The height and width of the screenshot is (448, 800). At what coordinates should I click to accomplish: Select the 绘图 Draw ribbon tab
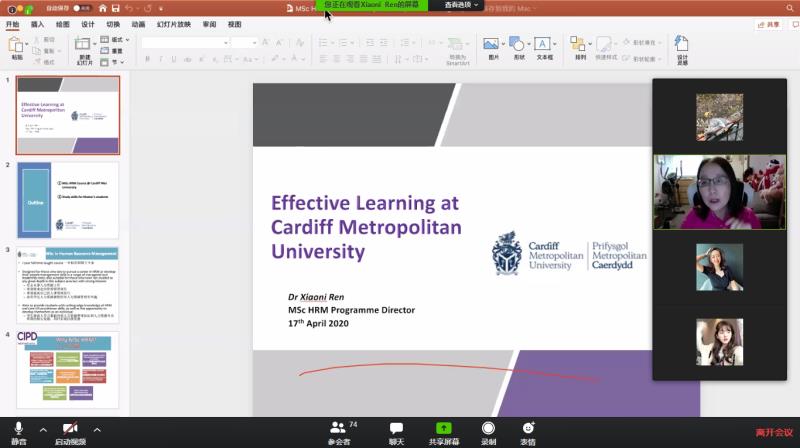click(62, 24)
